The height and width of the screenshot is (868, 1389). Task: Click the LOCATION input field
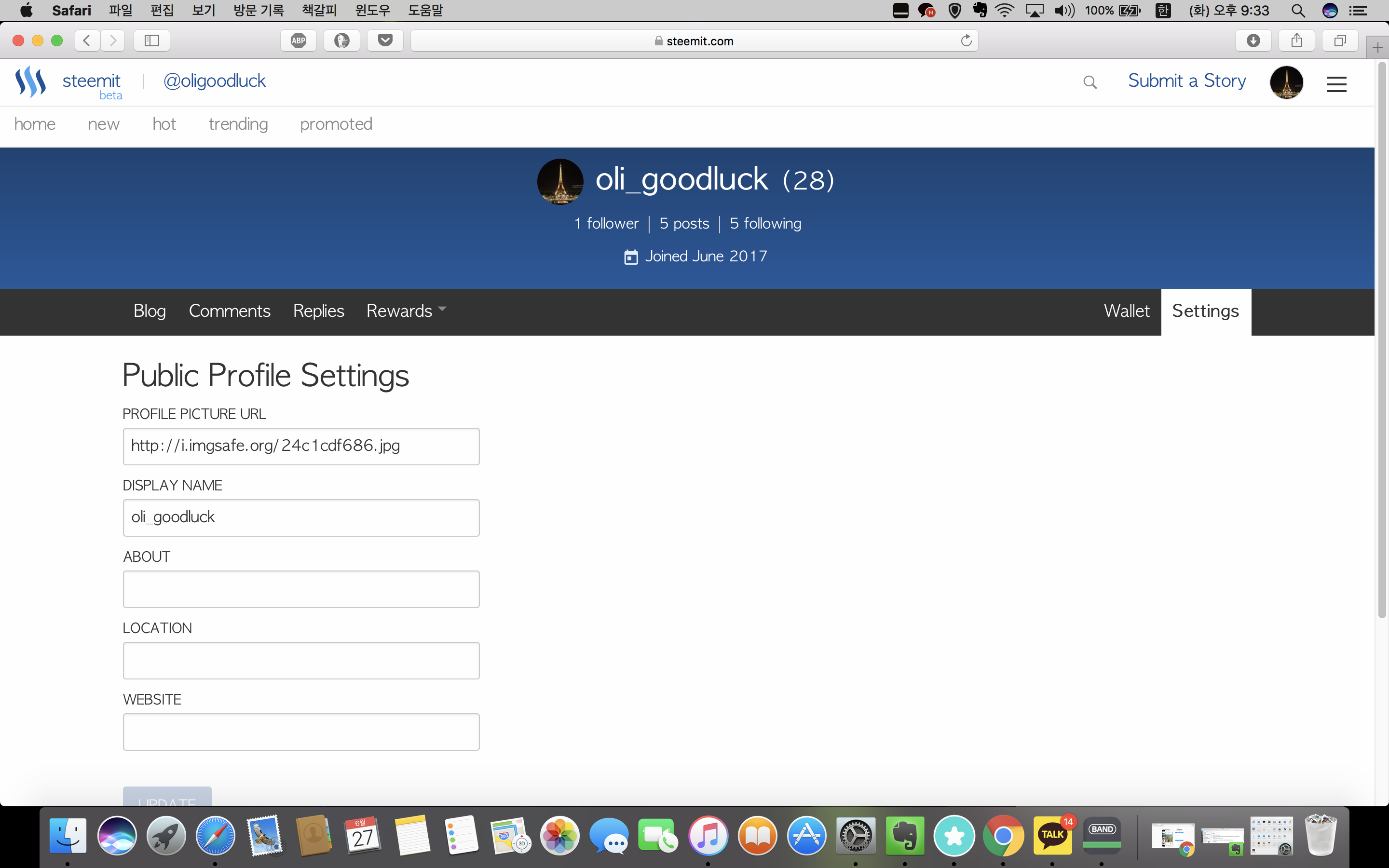tap(300, 660)
